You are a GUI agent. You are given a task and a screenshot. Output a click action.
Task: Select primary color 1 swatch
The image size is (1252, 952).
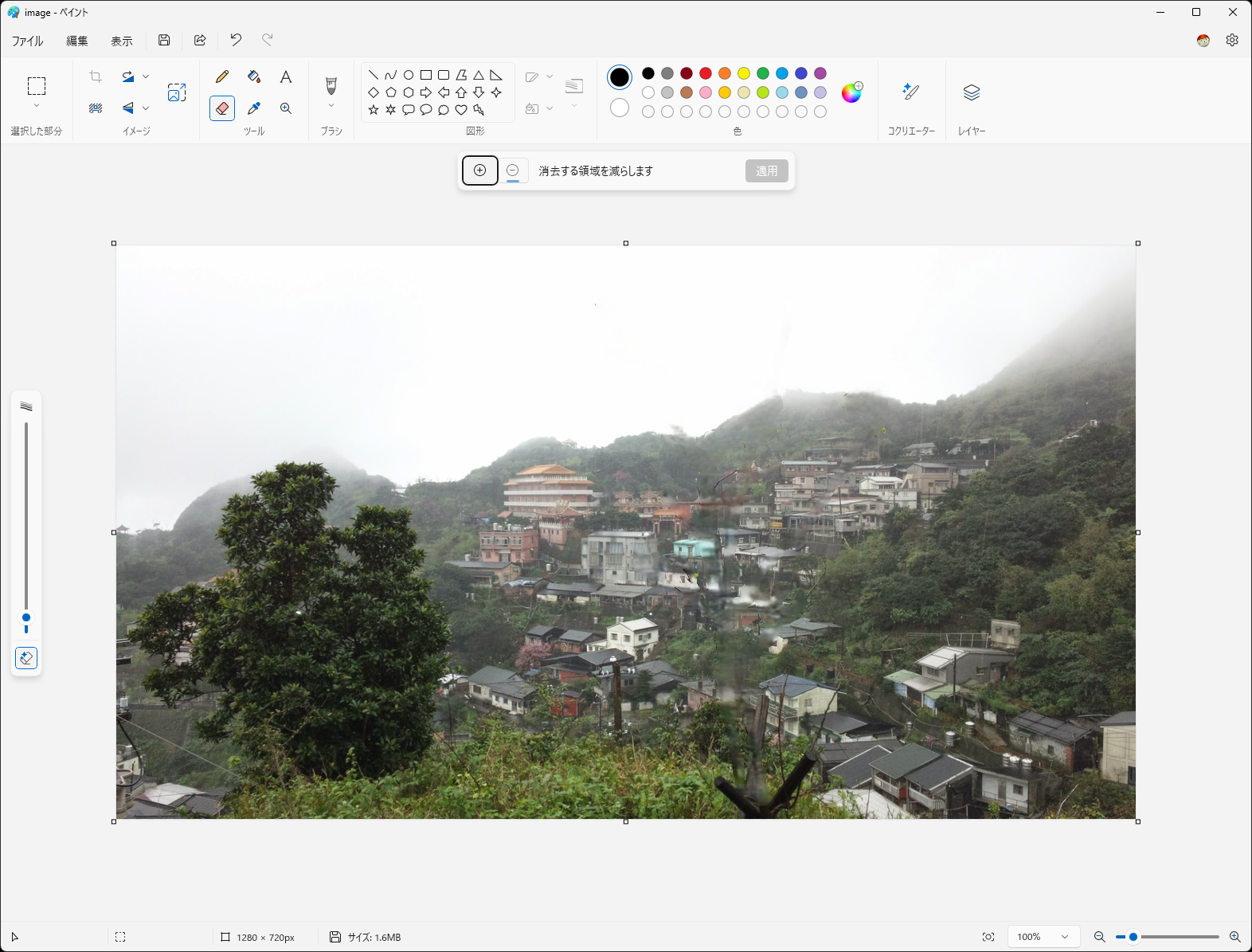(x=620, y=77)
